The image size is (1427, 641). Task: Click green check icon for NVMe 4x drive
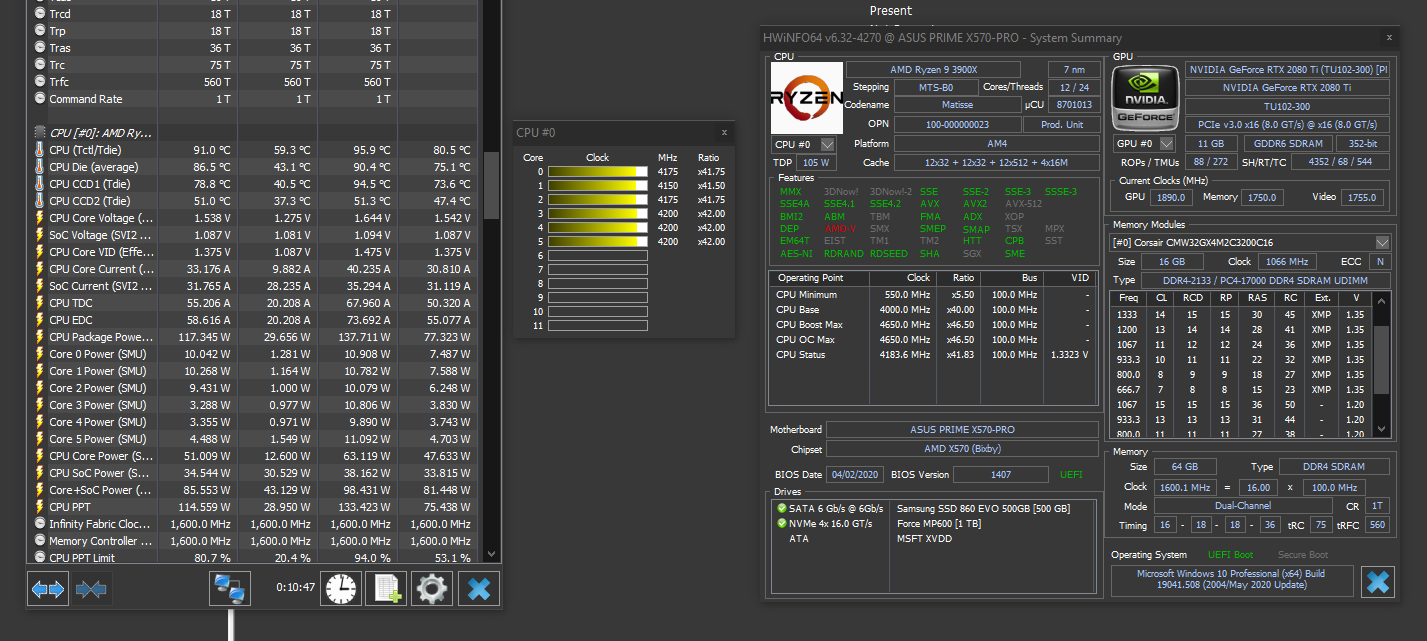pos(782,524)
